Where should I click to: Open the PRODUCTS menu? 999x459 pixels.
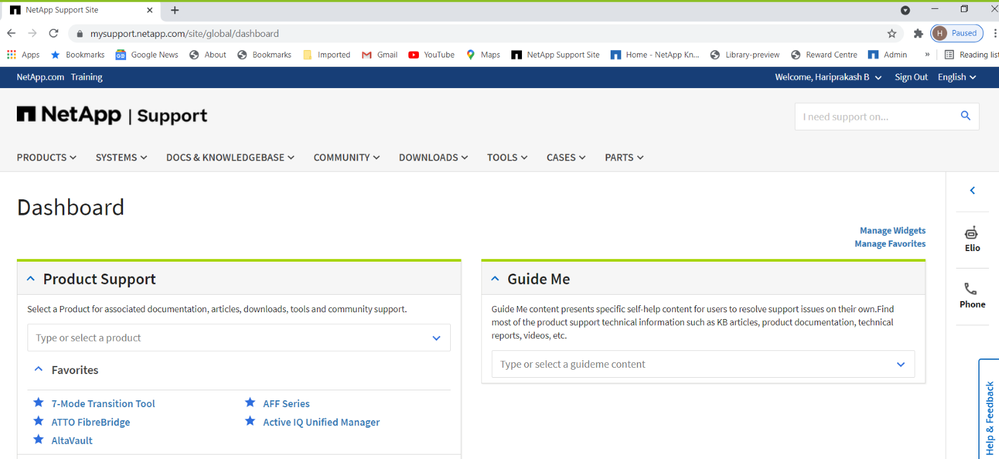click(46, 157)
